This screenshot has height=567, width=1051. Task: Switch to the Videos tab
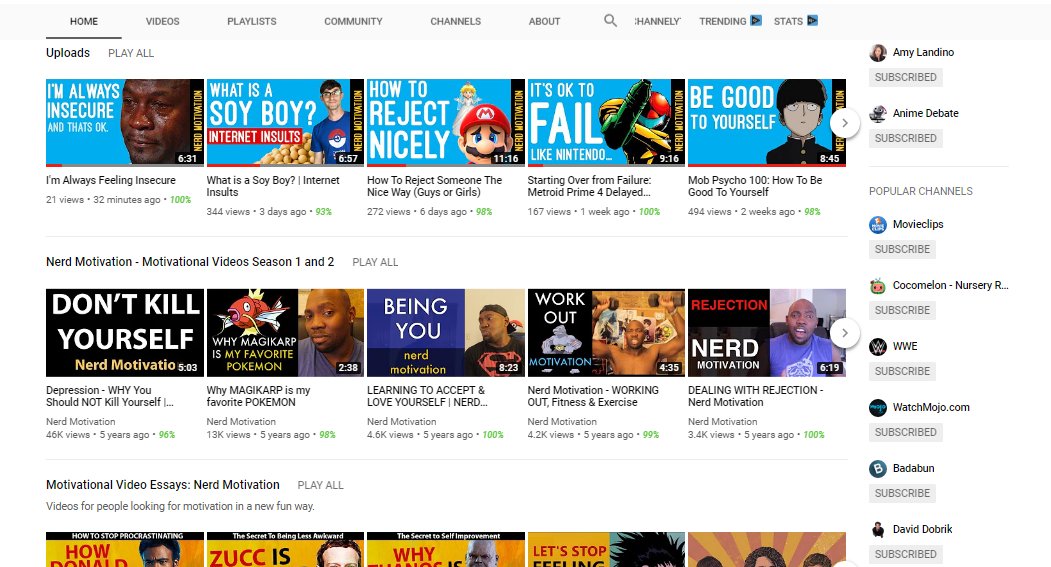163,21
